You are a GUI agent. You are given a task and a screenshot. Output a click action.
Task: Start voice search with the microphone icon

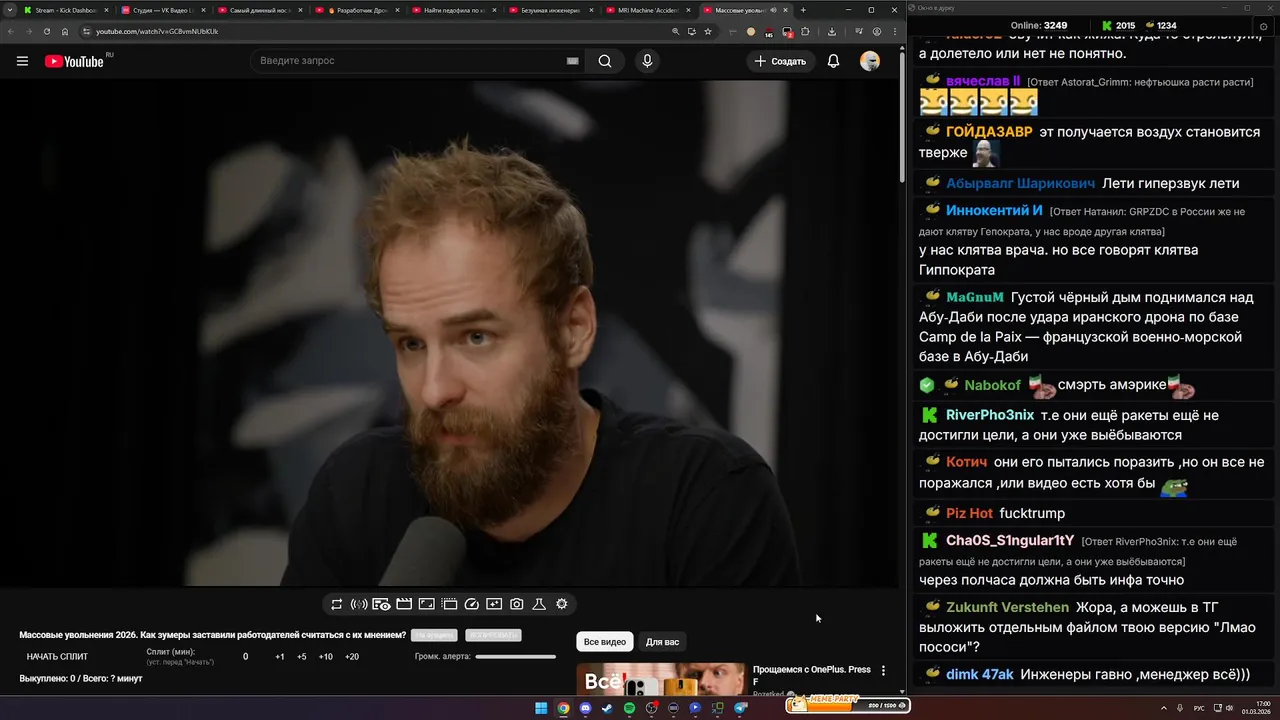(x=647, y=61)
